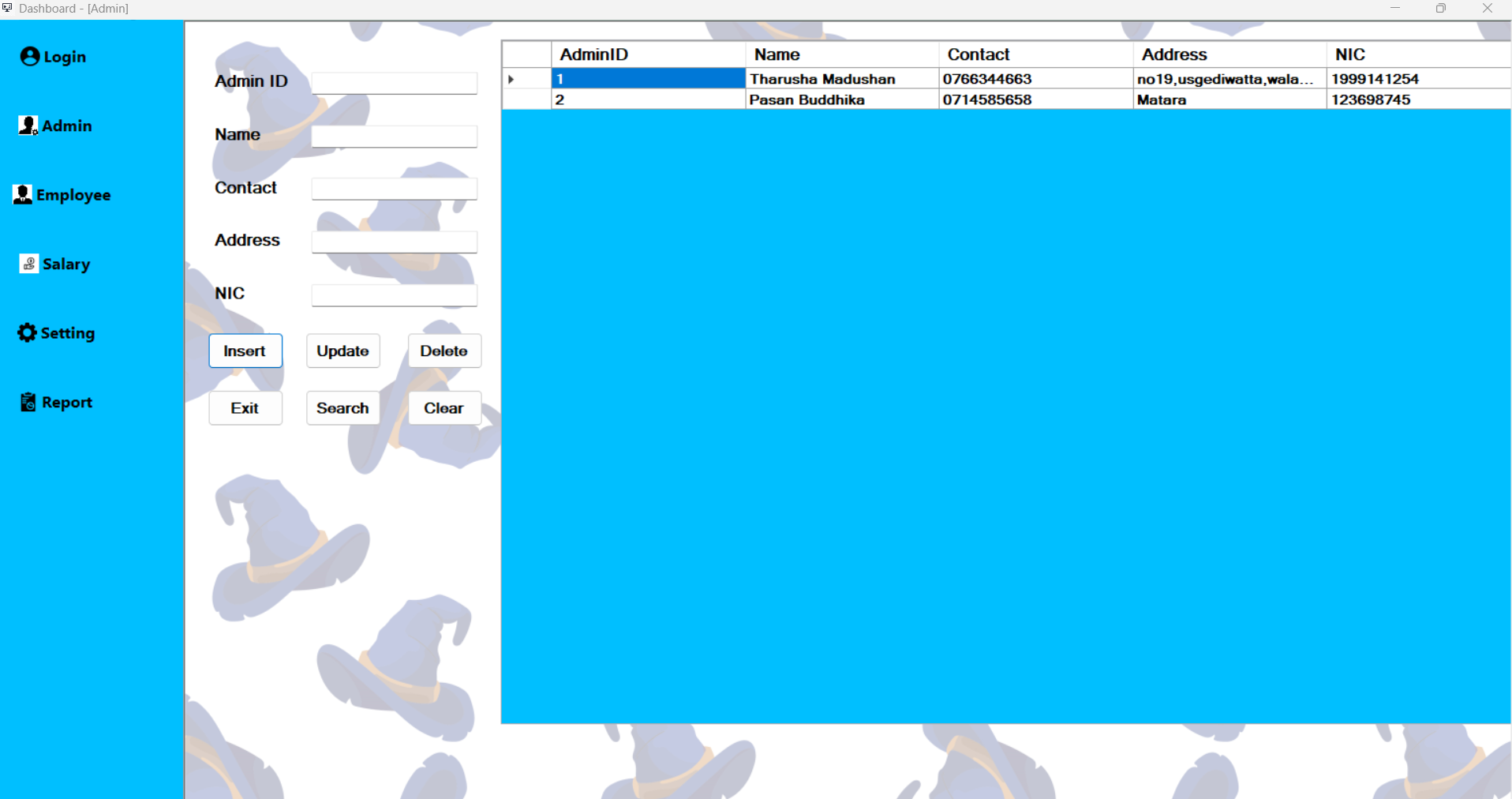The image size is (1512, 799).
Task: Restore down the Dashboard window
Action: 1441,8
